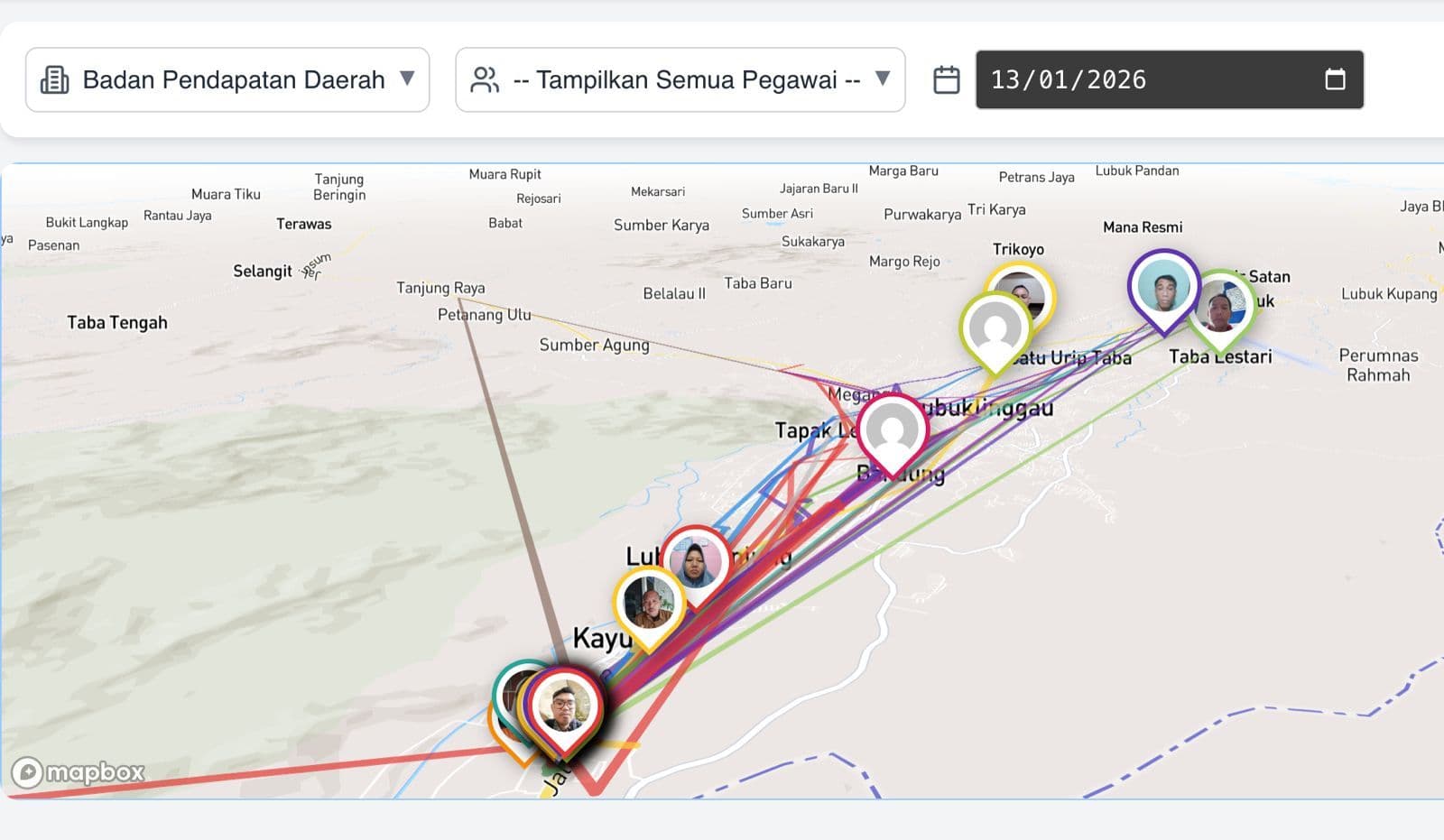Click the dropdown arrow beside Badan Pendapatan Daerah
This screenshot has height=840, width=1444.
tap(407, 78)
